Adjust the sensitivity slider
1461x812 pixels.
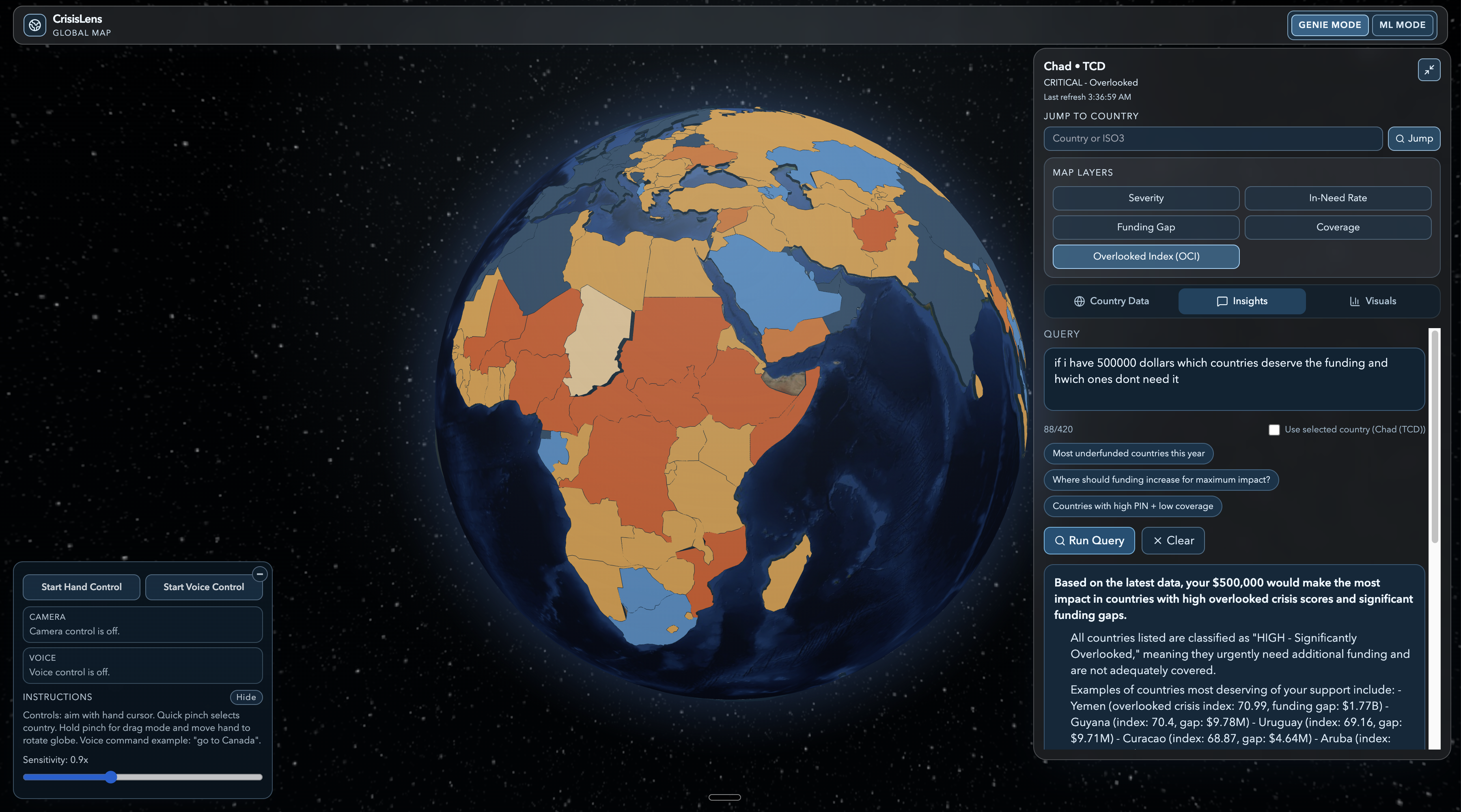pos(111,777)
